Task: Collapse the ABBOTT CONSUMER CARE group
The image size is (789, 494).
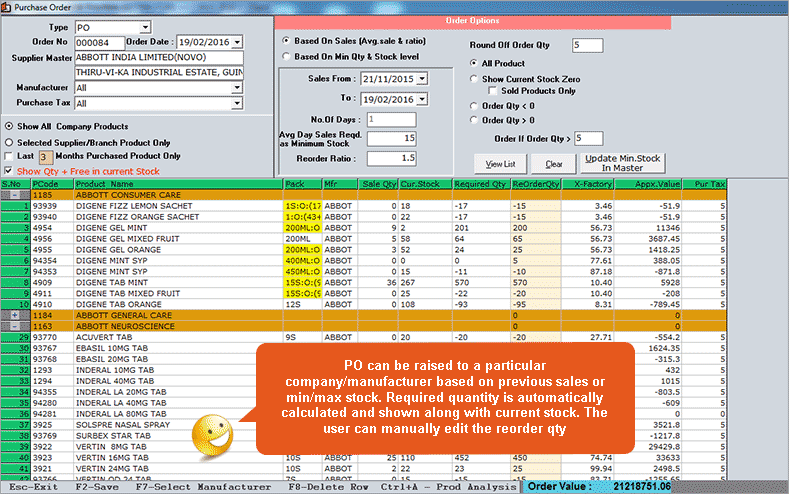Action: tap(15, 195)
